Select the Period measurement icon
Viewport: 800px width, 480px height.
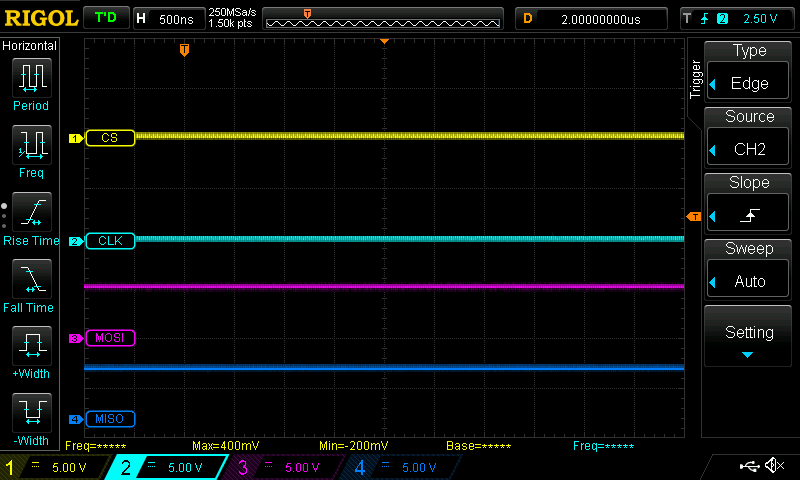point(32,78)
